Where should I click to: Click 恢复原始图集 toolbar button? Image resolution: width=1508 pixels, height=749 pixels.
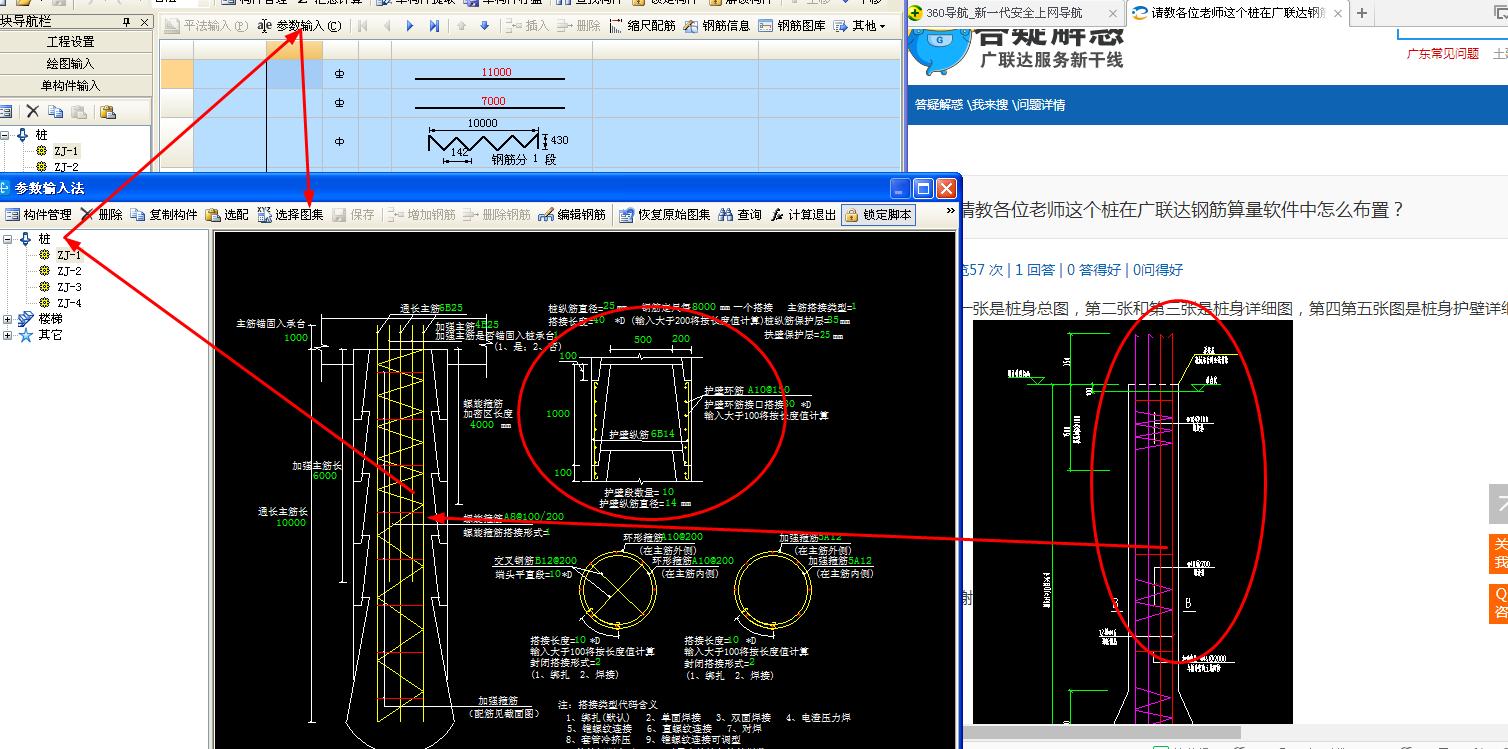click(664, 215)
